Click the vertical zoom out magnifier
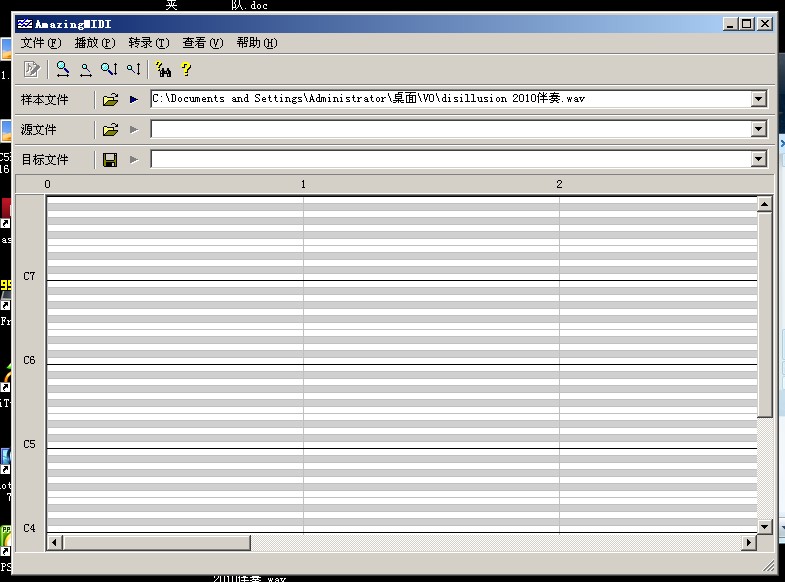 click(x=134, y=69)
